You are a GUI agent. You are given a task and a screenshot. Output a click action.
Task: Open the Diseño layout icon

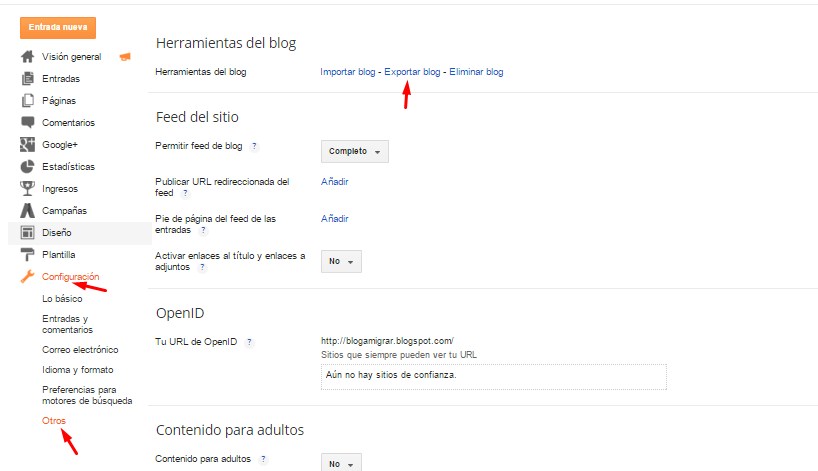(x=28, y=232)
